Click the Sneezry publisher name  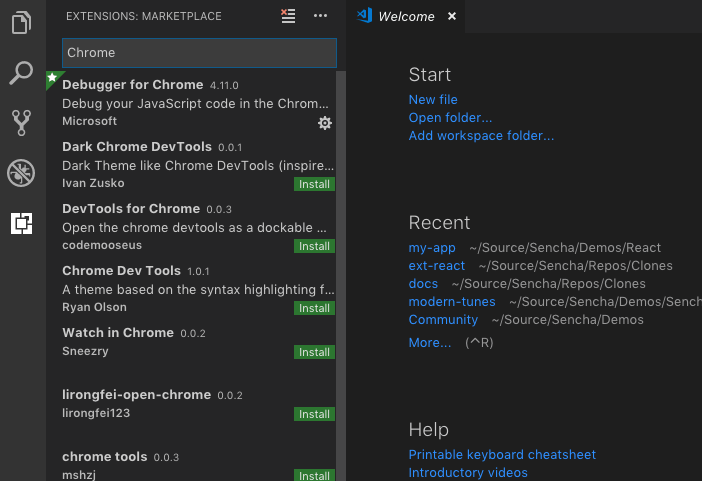pyautogui.click(x=85, y=351)
